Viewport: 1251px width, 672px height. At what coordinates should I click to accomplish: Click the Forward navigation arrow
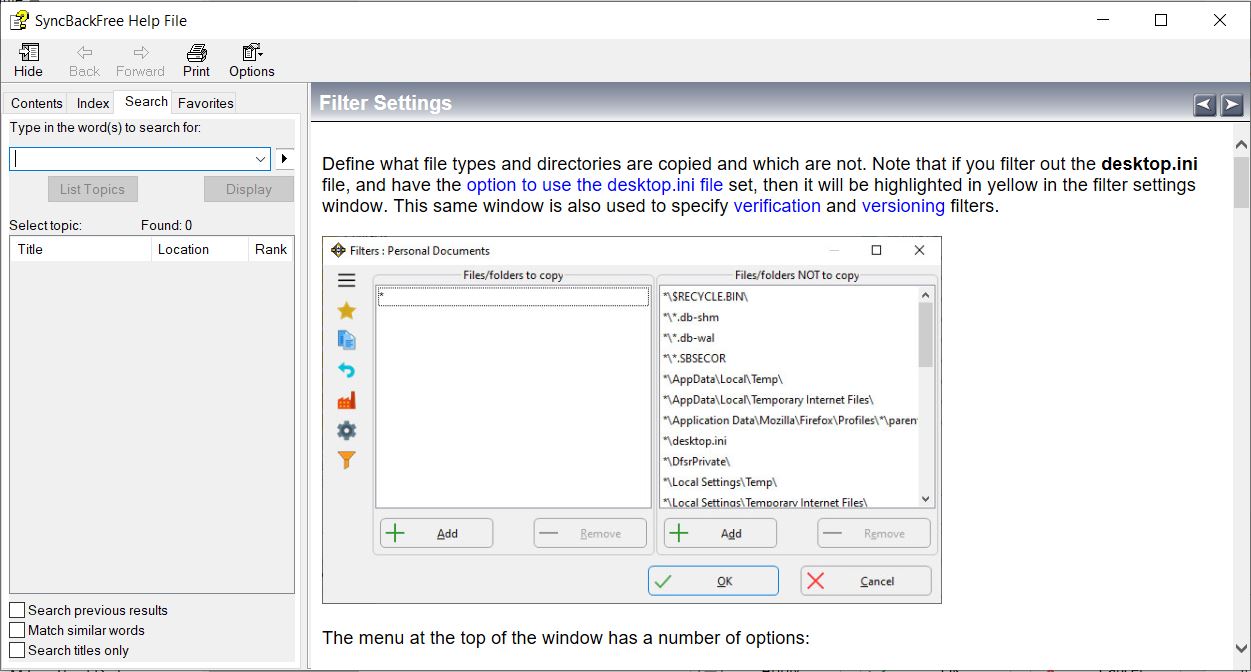(140, 61)
